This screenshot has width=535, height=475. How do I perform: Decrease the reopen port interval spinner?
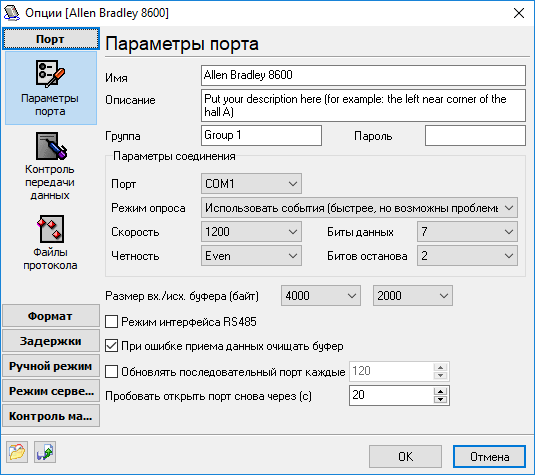pyautogui.click(x=440, y=400)
